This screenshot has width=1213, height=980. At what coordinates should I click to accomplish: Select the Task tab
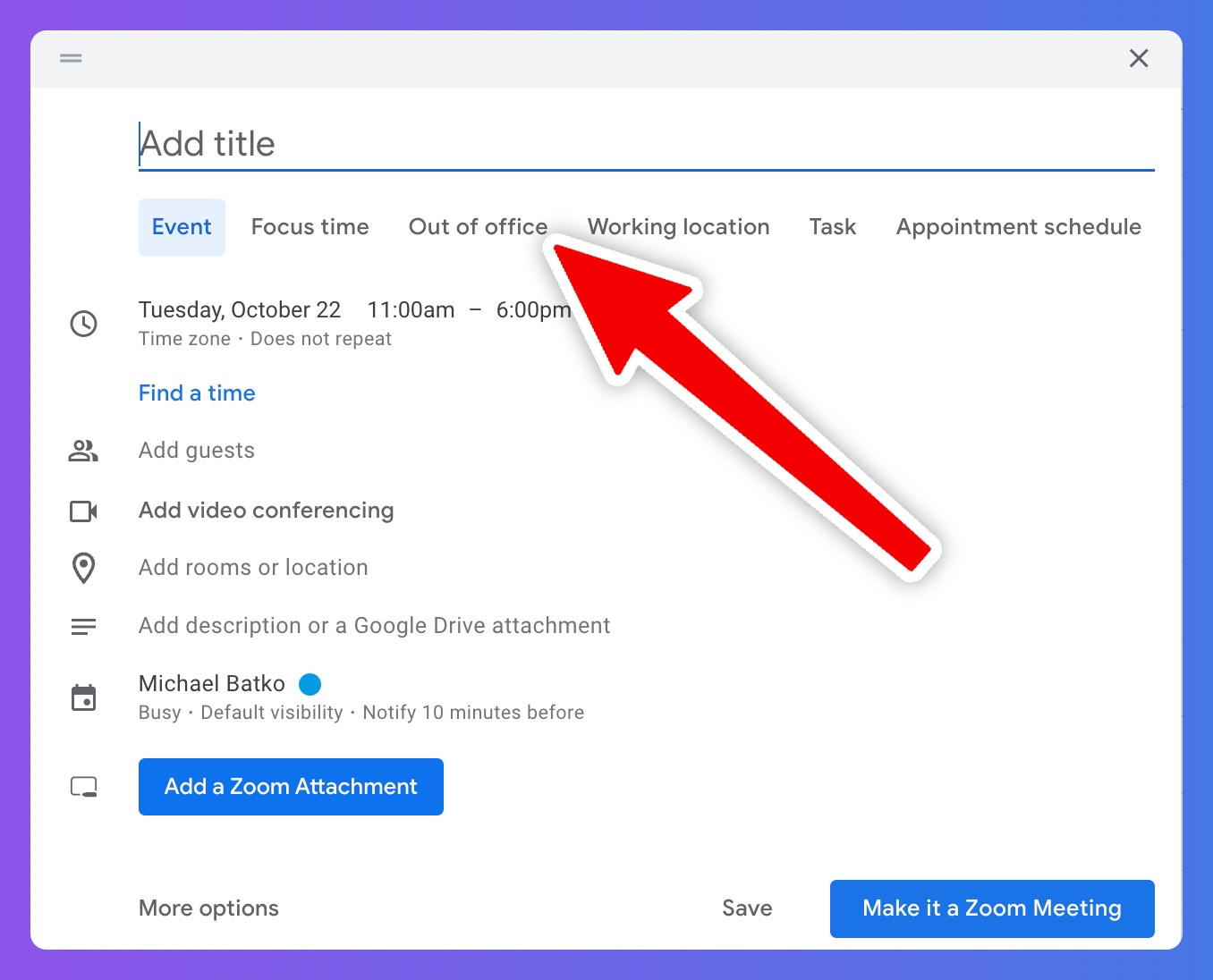click(x=833, y=227)
